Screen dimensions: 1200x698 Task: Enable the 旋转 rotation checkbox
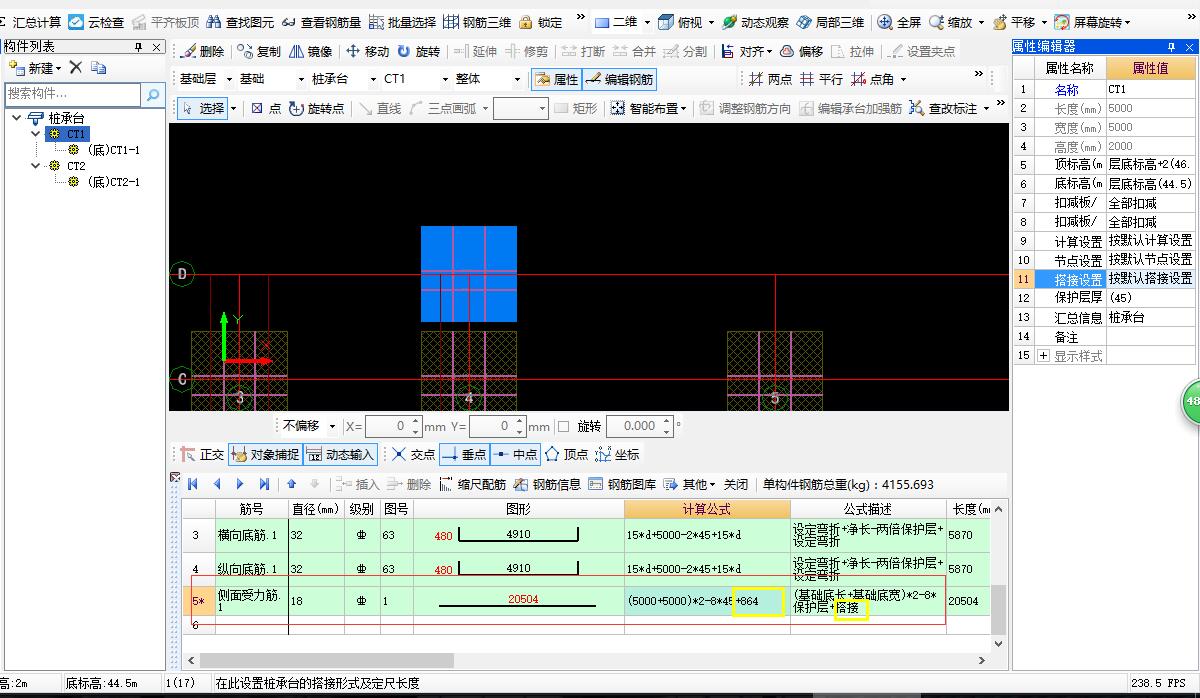[x=563, y=427]
